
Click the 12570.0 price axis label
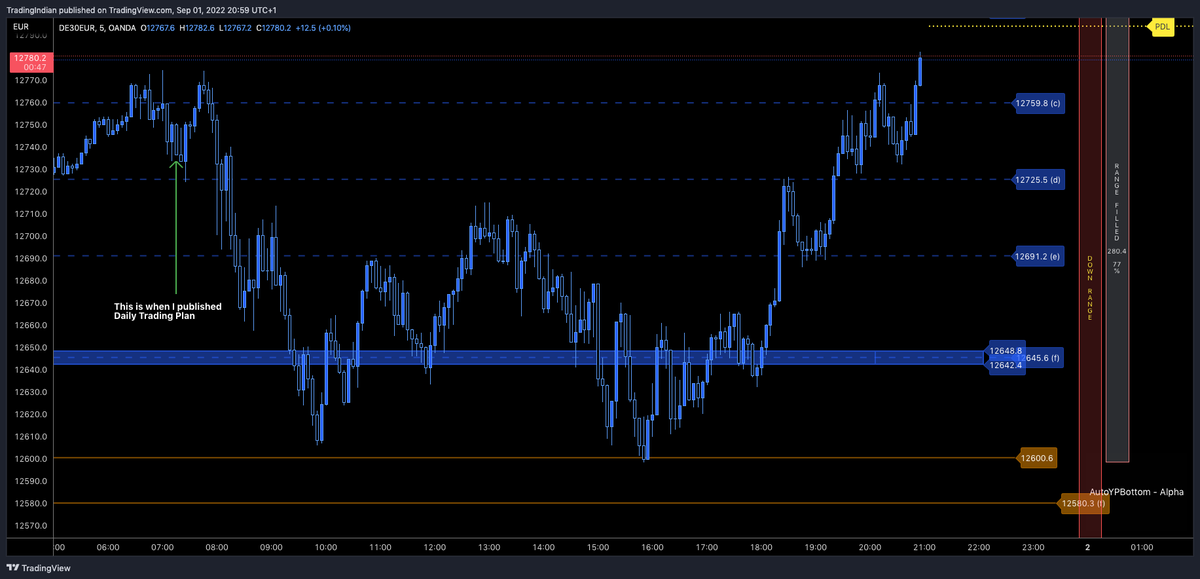pos(29,525)
